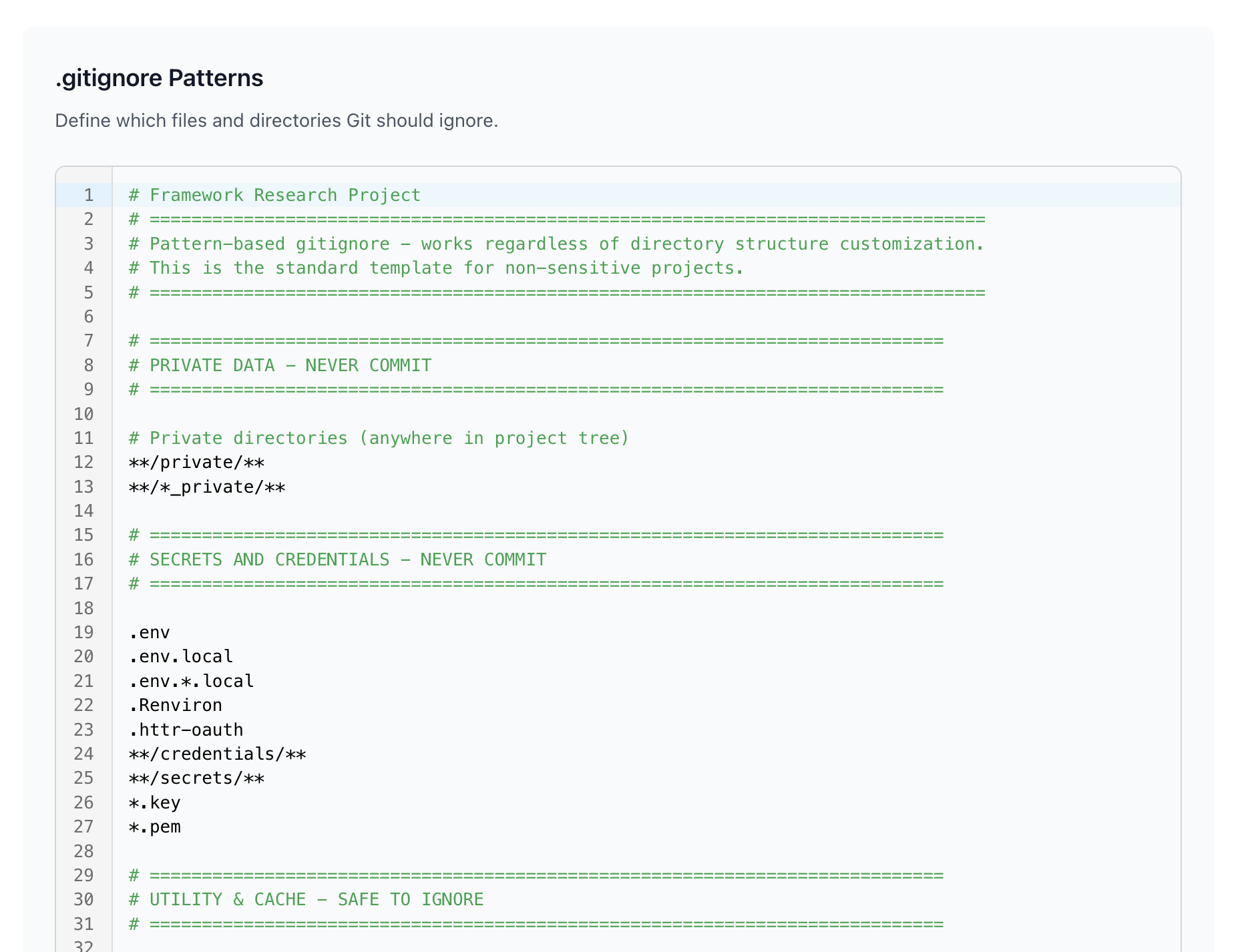This screenshot has height=952, width=1242.
Task: Click the description text under the heading
Action: [276, 121]
